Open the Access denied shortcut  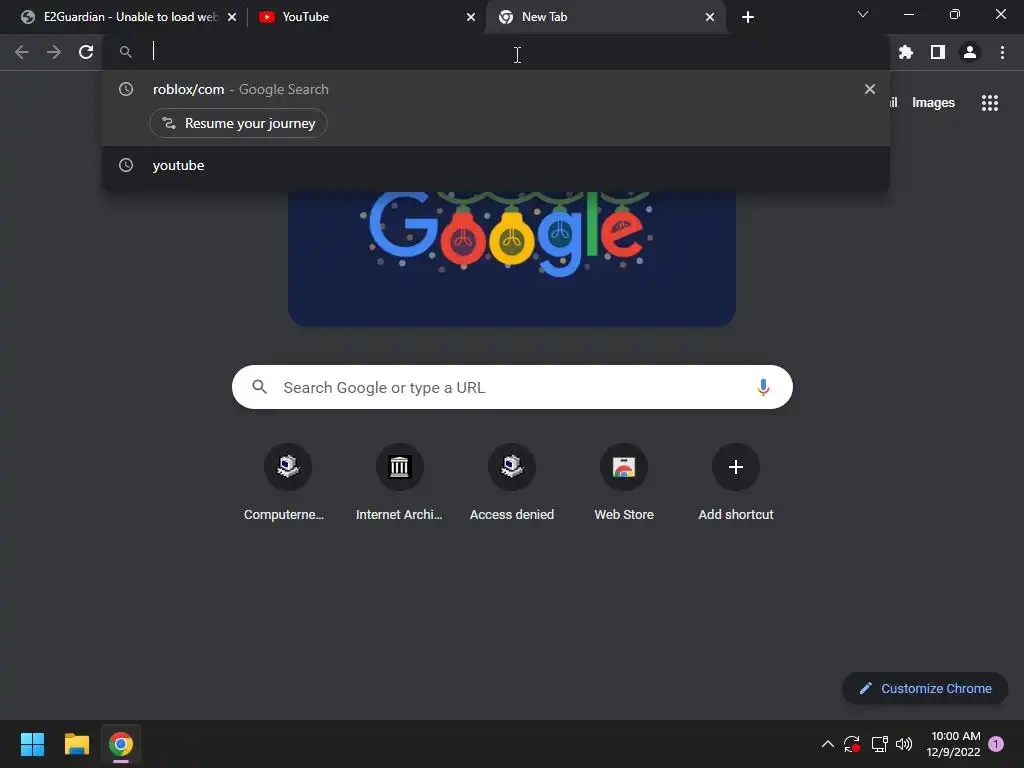512,484
